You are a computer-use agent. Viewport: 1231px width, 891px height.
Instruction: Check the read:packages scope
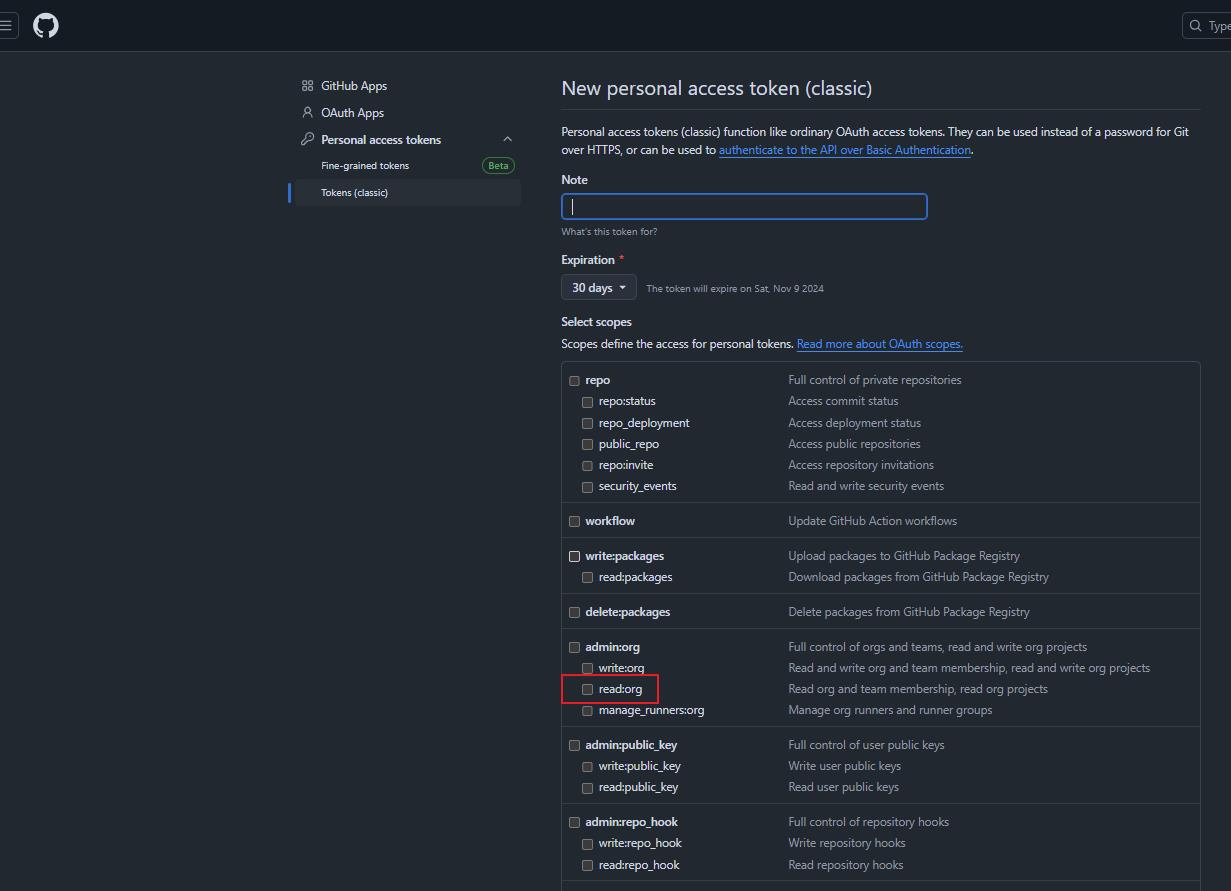[588, 578]
